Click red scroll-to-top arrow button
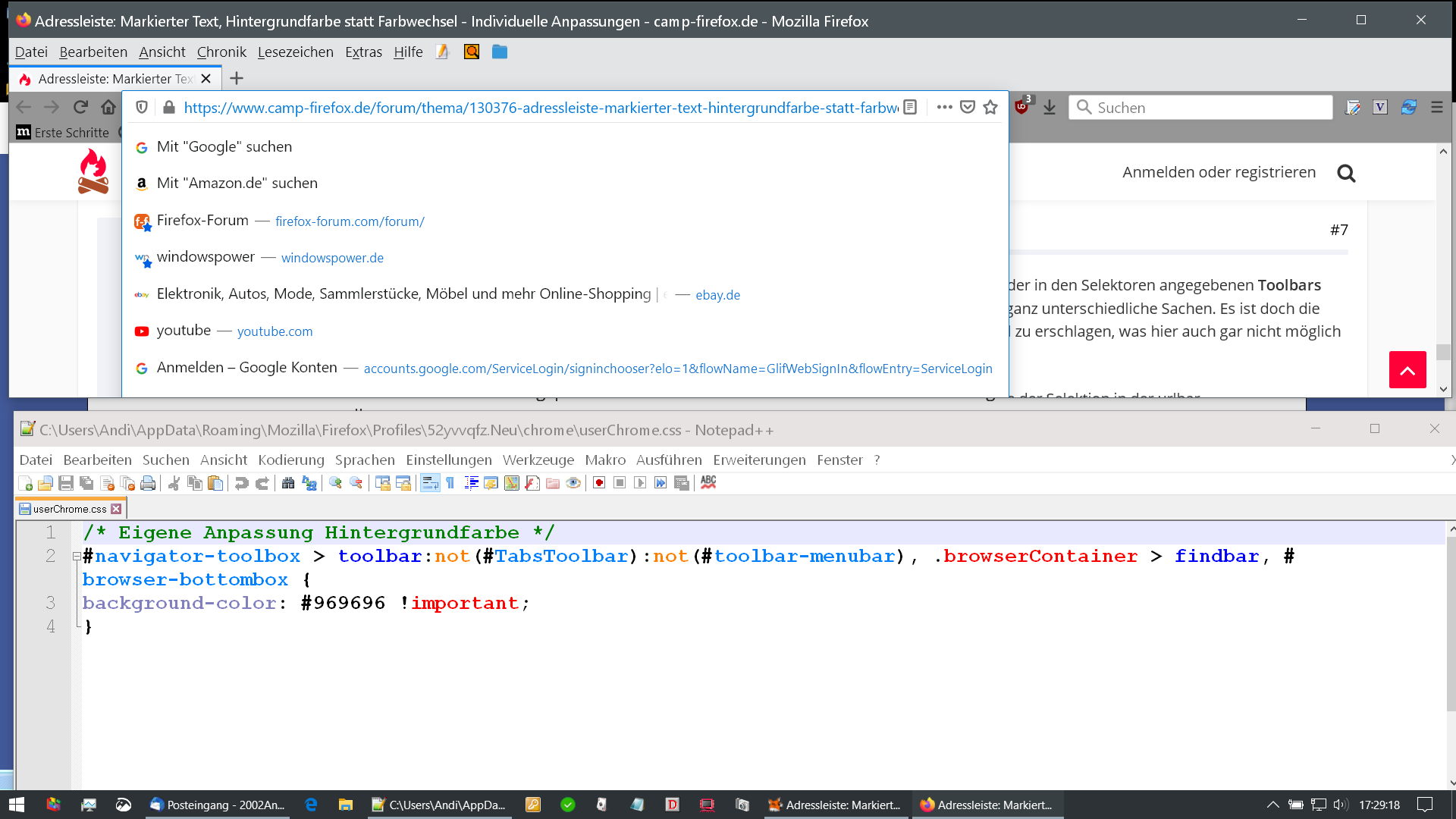This screenshot has width=1456, height=819. [x=1407, y=370]
